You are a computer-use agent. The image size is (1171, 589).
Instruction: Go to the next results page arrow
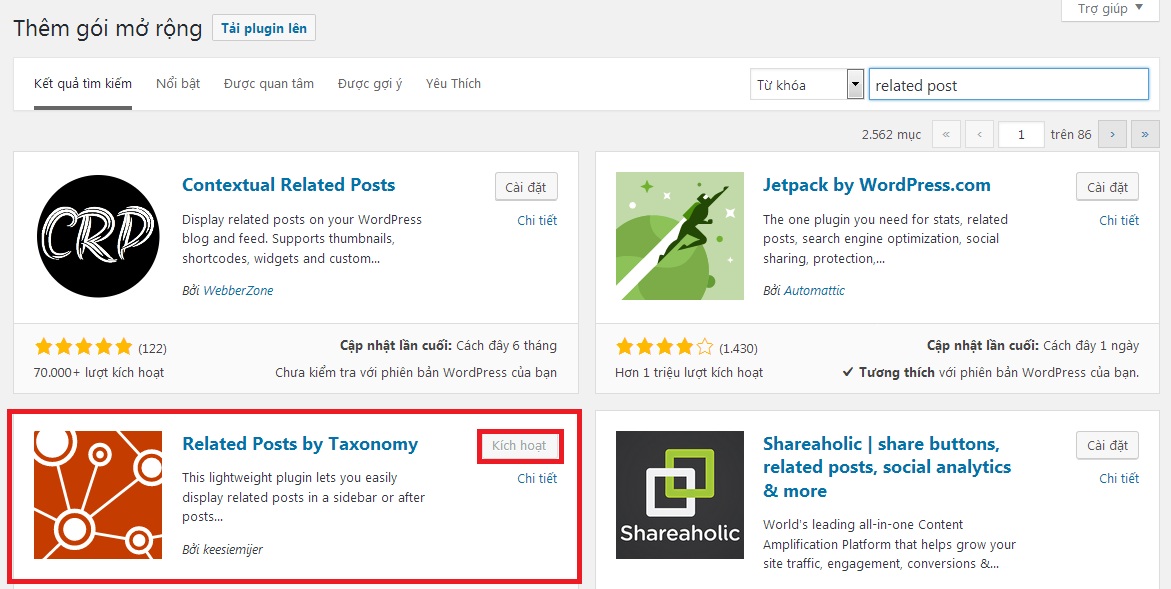coord(1112,135)
